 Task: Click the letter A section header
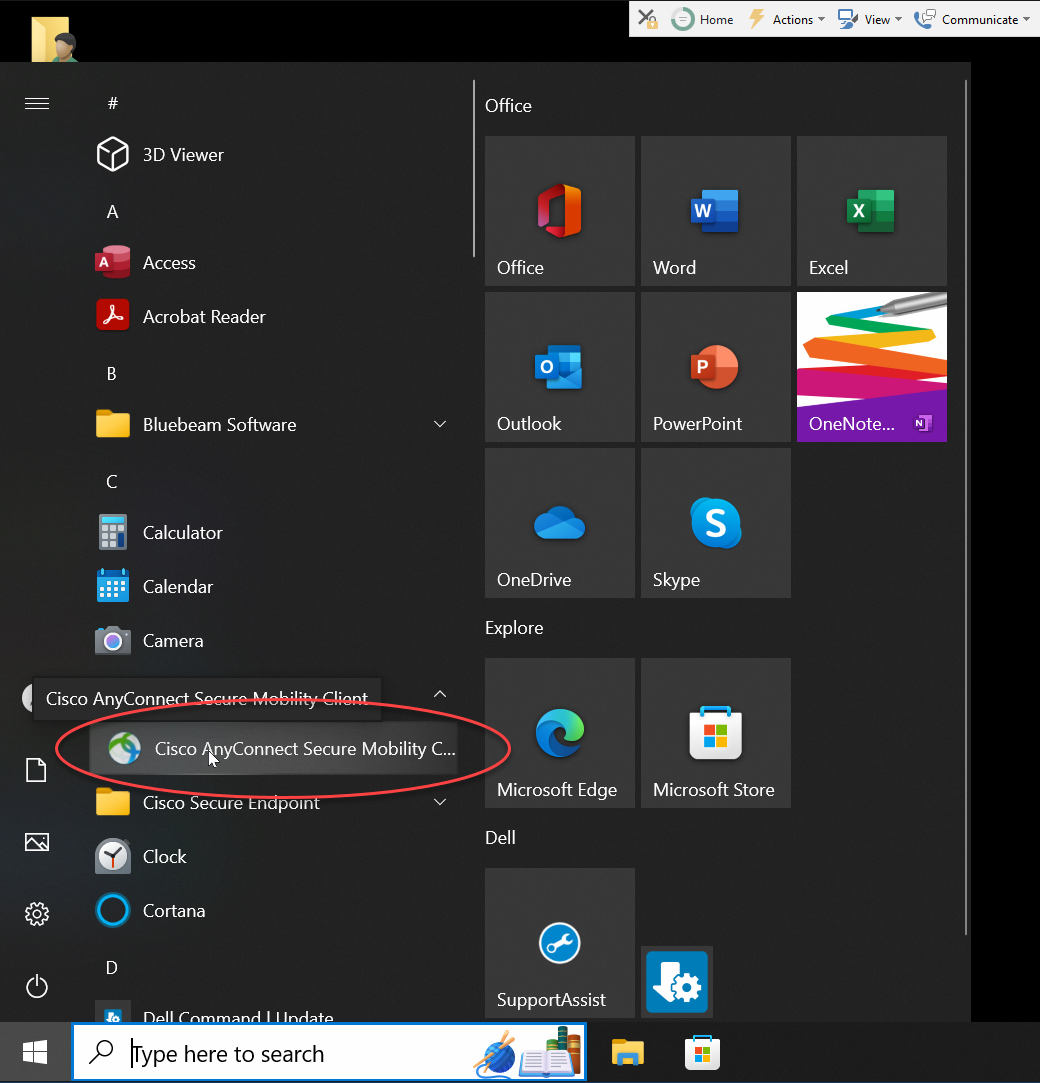click(113, 211)
